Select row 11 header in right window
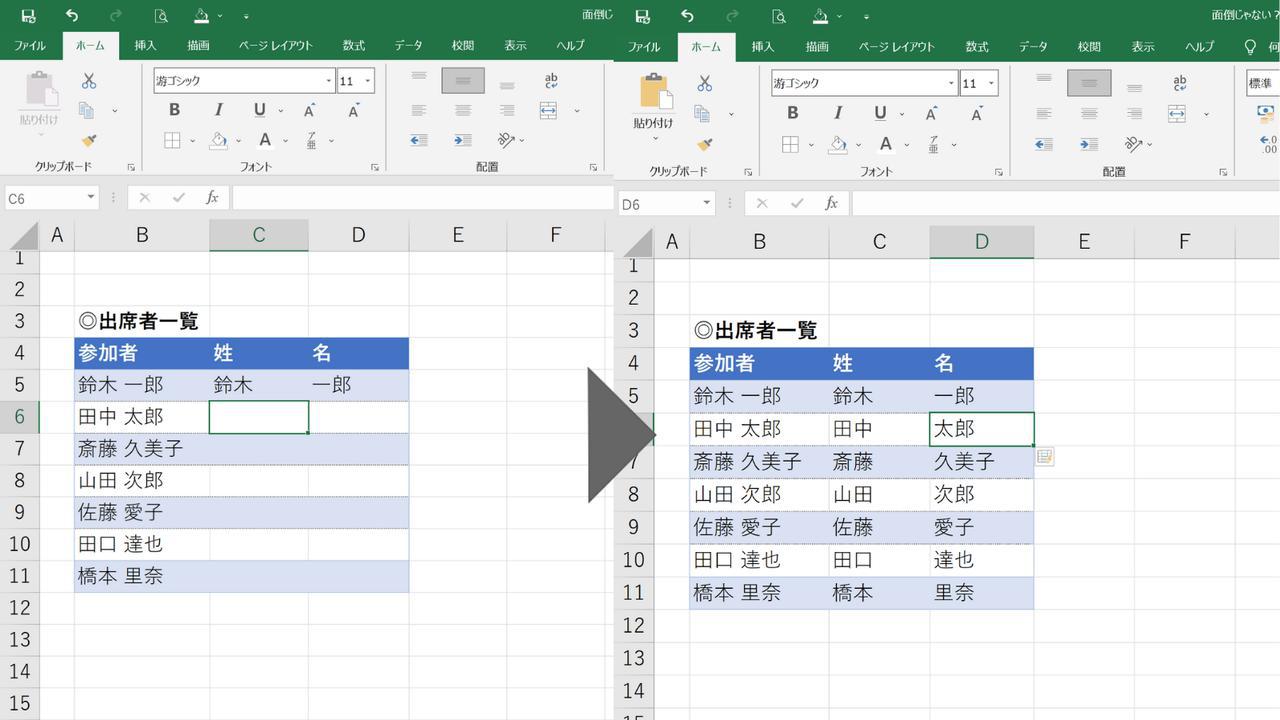Viewport: 1280px width, 720px height. [633, 592]
